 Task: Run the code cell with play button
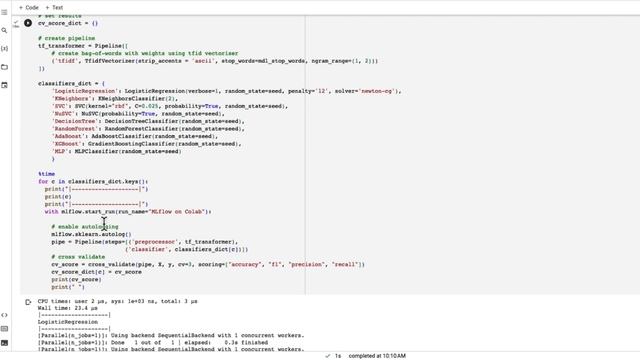(28, 23)
